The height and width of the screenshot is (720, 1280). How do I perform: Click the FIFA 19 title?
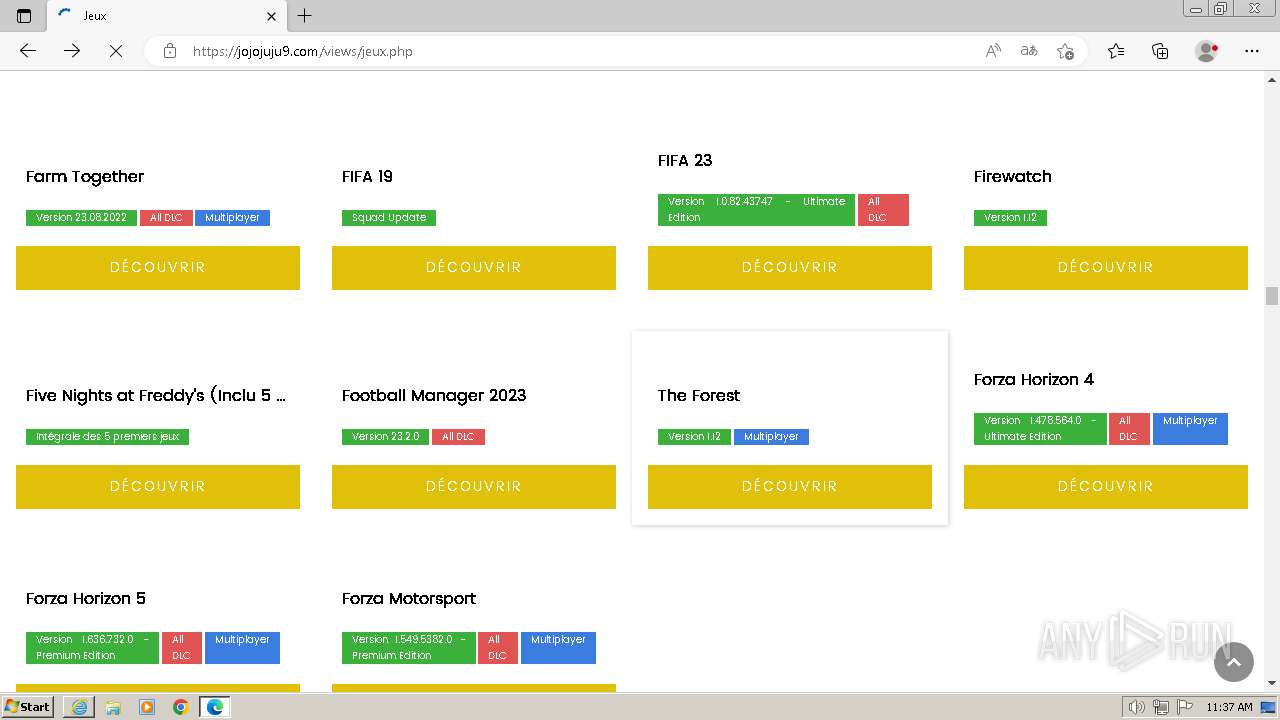pos(367,177)
